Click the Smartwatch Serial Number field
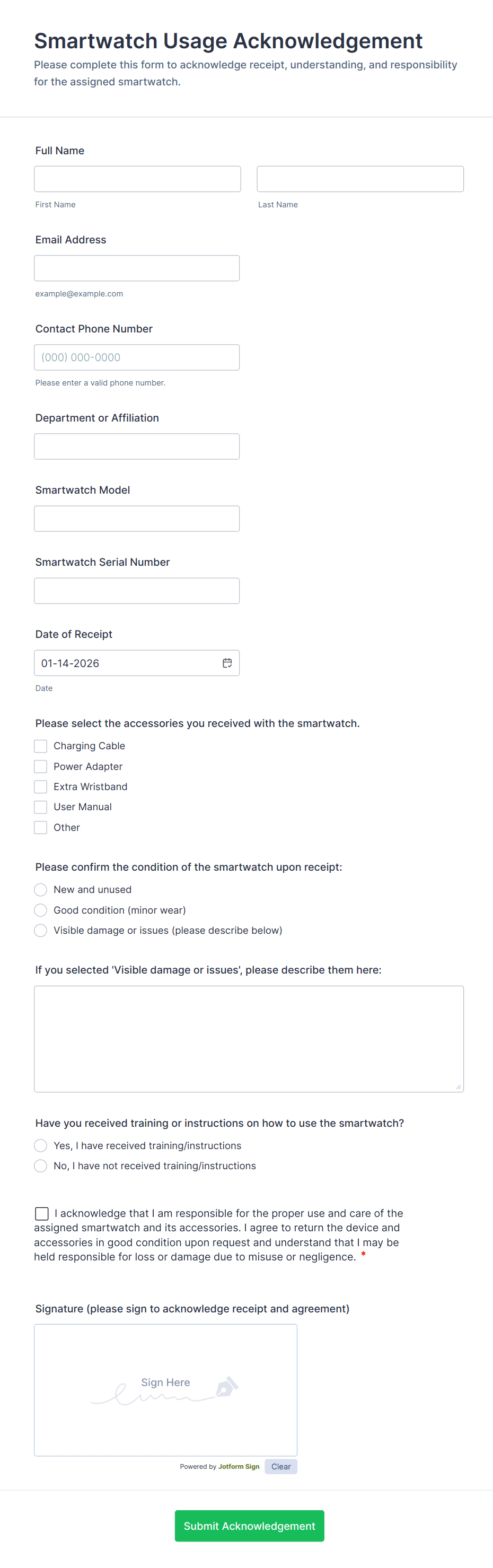The image size is (493, 1568). (137, 590)
